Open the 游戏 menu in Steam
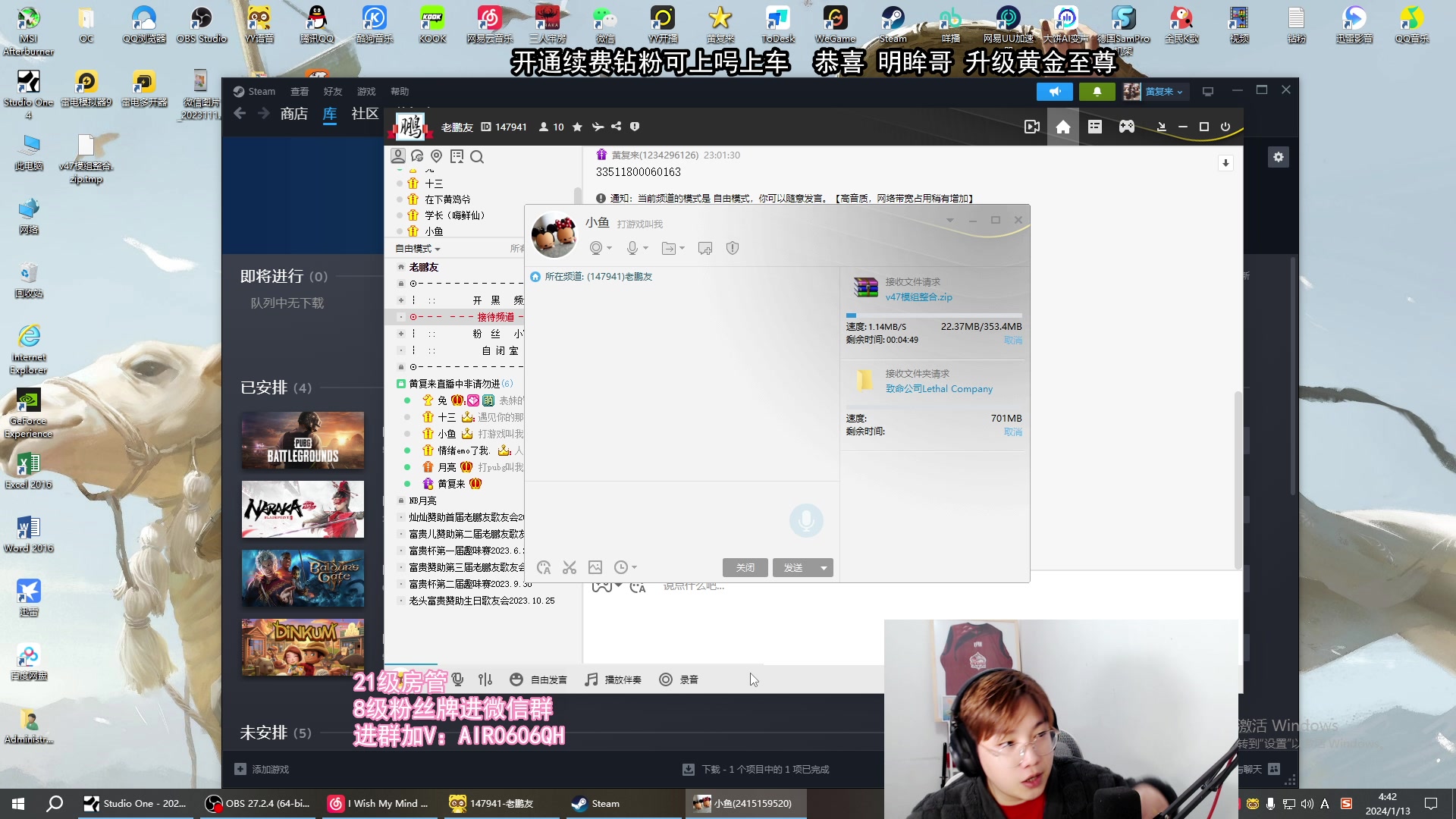The width and height of the screenshot is (1456, 819). (366, 91)
